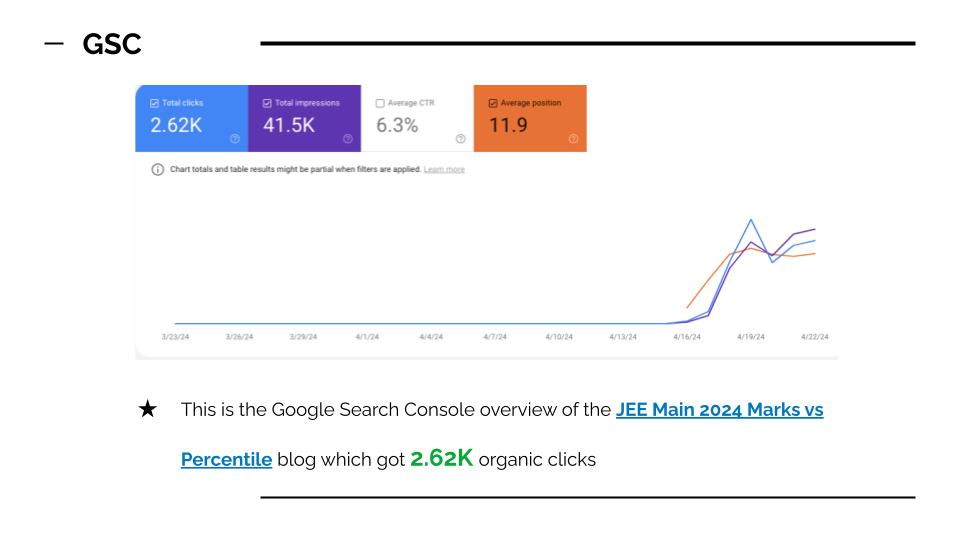The width and height of the screenshot is (960, 540).
Task: Click the 4/19/24 date on chart axis
Action: (750, 337)
